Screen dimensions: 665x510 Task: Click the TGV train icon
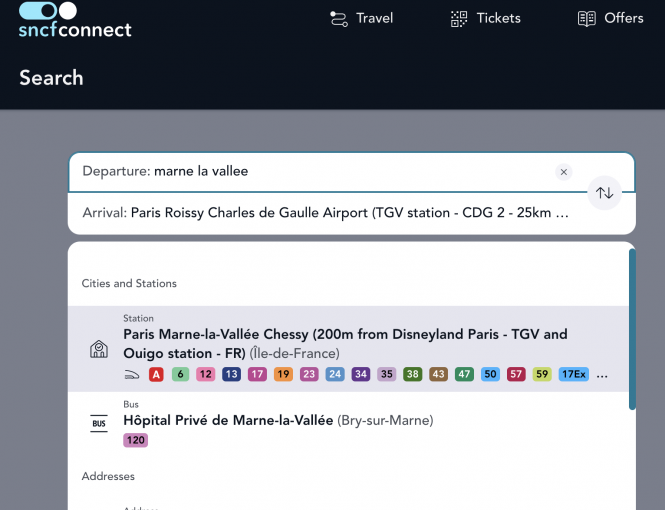(131, 374)
